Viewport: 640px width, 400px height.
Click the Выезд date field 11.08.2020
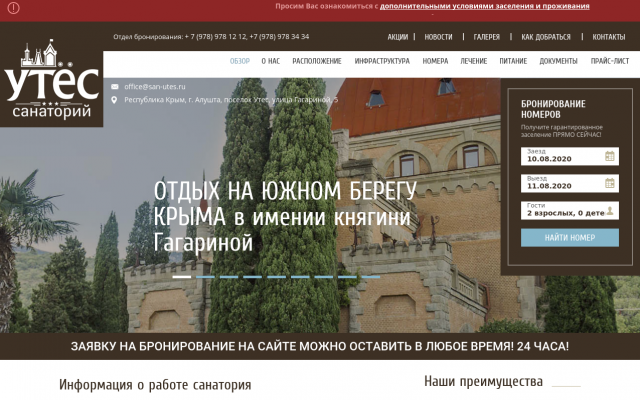point(570,183)
